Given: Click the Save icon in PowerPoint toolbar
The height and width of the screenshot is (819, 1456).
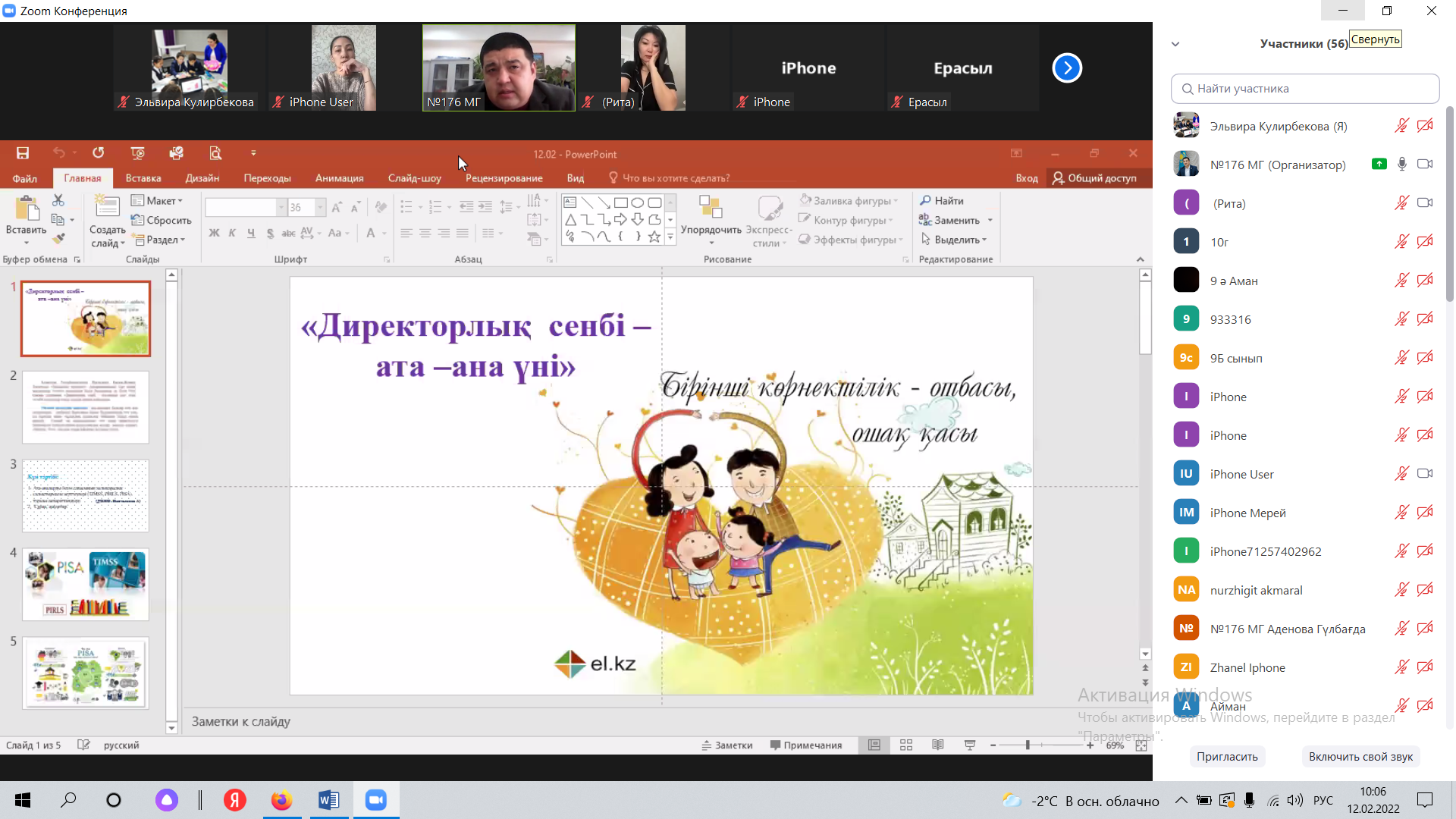Looking at the screenshot, I should pos(22,152).
